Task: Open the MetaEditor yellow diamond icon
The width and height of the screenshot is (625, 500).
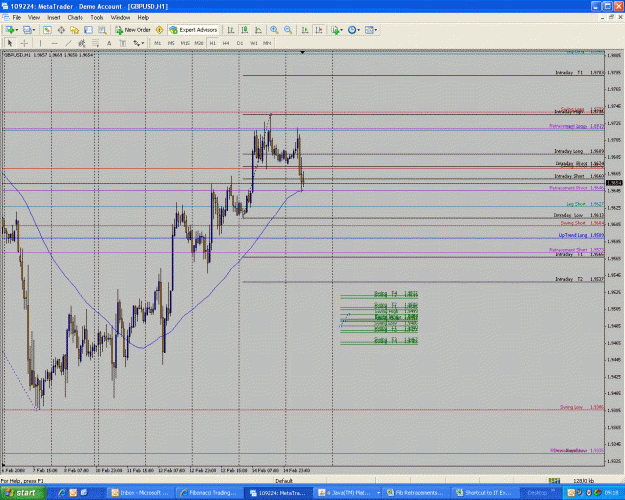Action: [x=159, y=30]
